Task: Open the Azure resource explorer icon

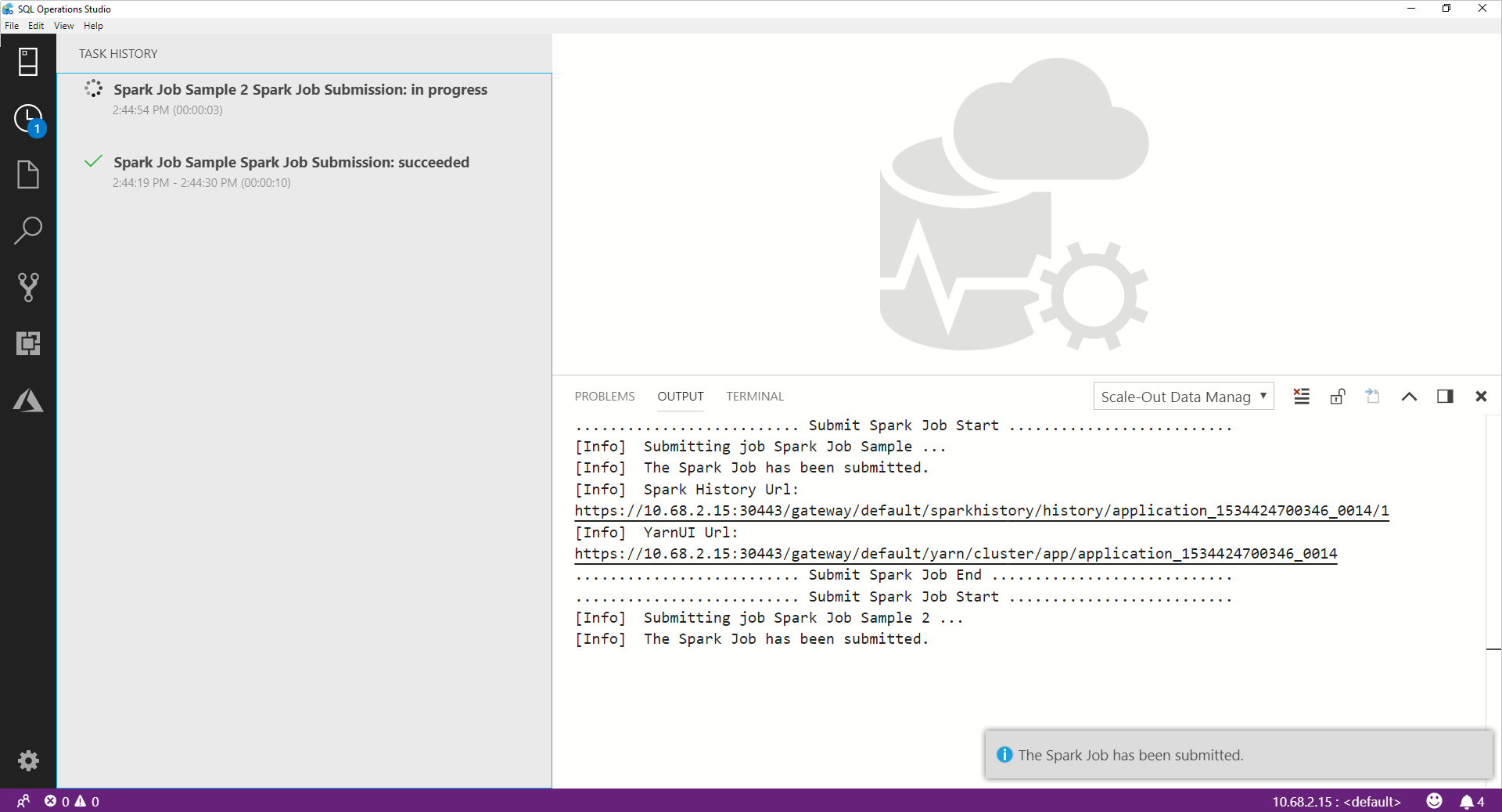Action: (28, 400)
